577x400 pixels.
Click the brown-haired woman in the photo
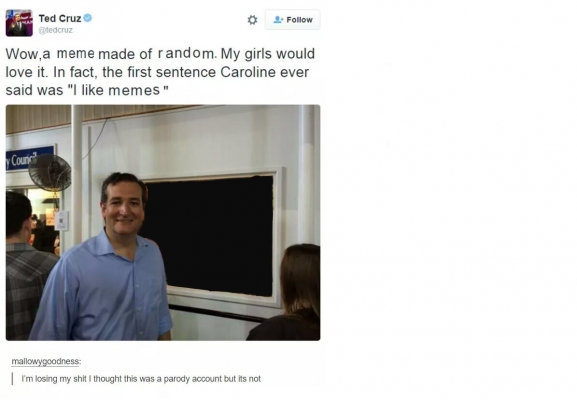coord(287,292)
